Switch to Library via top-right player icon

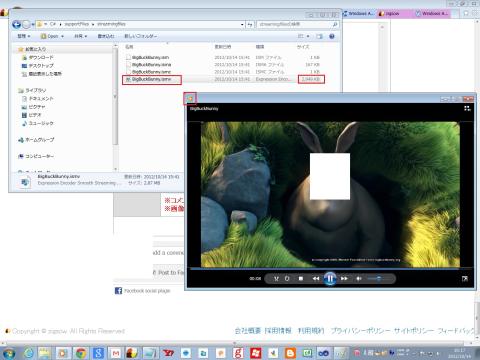[467, 108]
